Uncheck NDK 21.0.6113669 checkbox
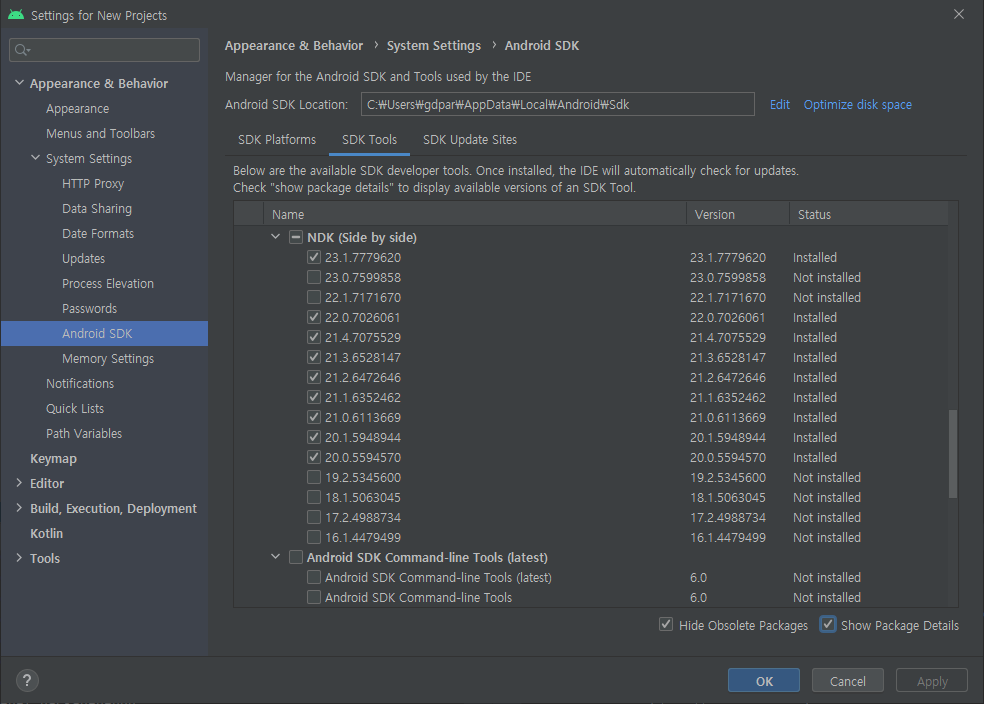Screen dimensions: 984x704 (x=314, y=417)
